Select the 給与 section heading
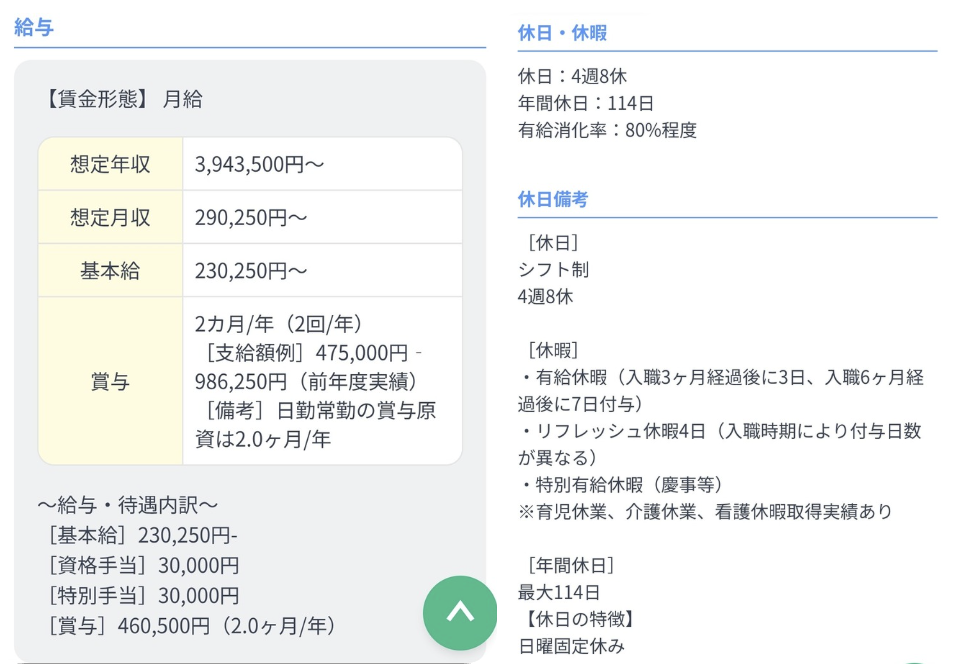This screenshot has width=958, height=670. [x=34, y=27]
